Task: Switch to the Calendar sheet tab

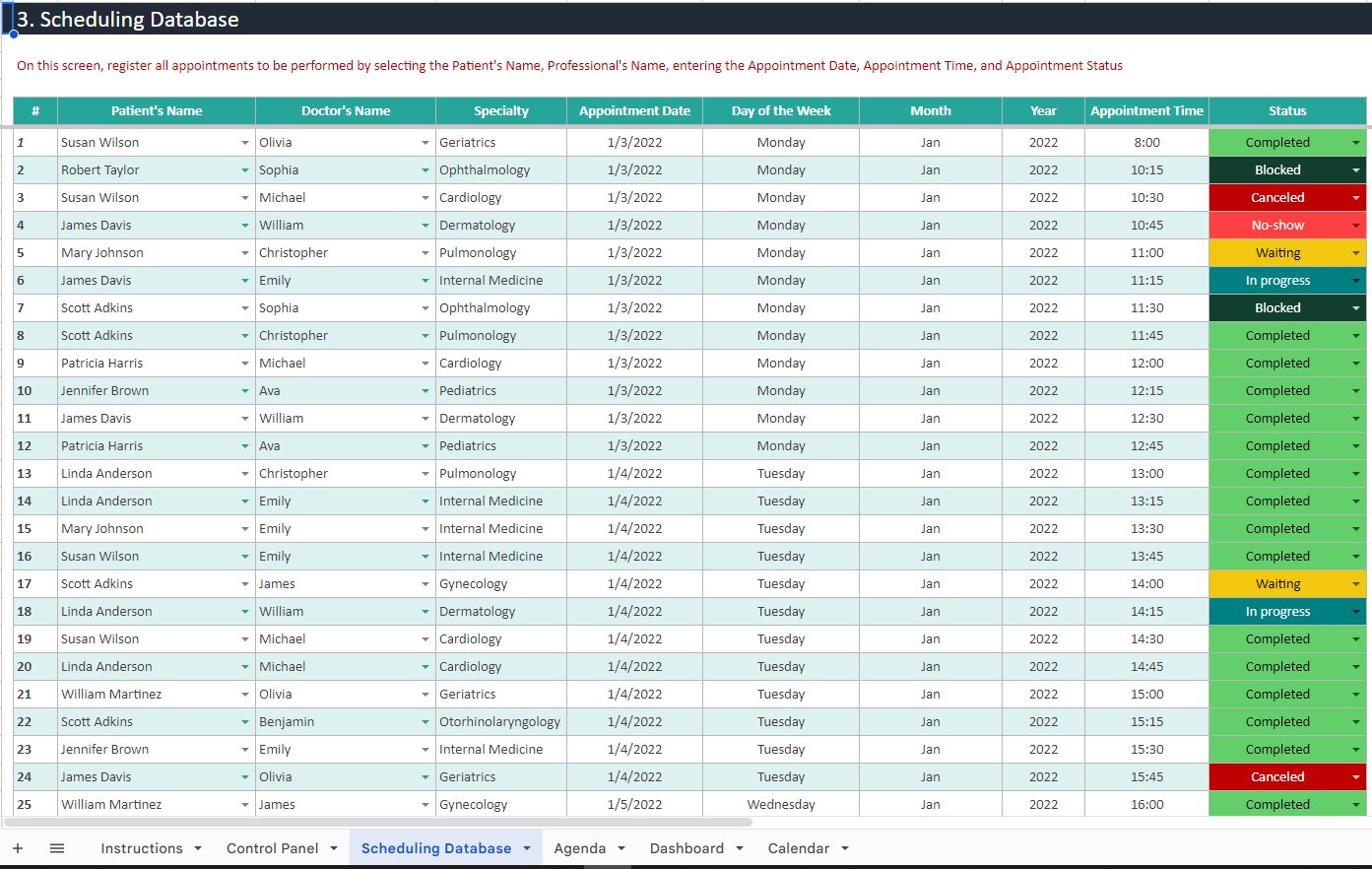Action: coord(798,848)
